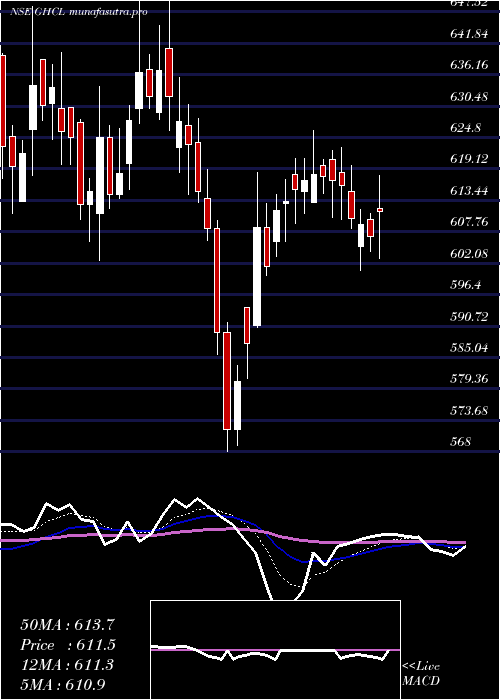Click the NSE GHCL munafasutra.pro title text
The width and height of the screenshot is (500, 700).
[x=79, y=12]
